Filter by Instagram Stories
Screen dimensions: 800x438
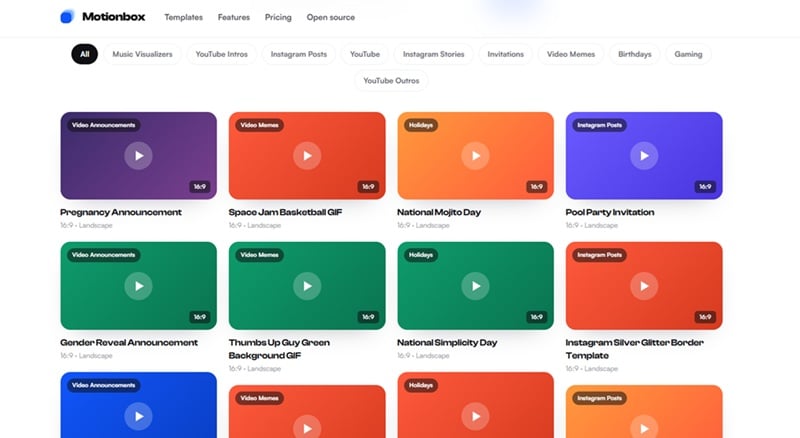point(434,54)
